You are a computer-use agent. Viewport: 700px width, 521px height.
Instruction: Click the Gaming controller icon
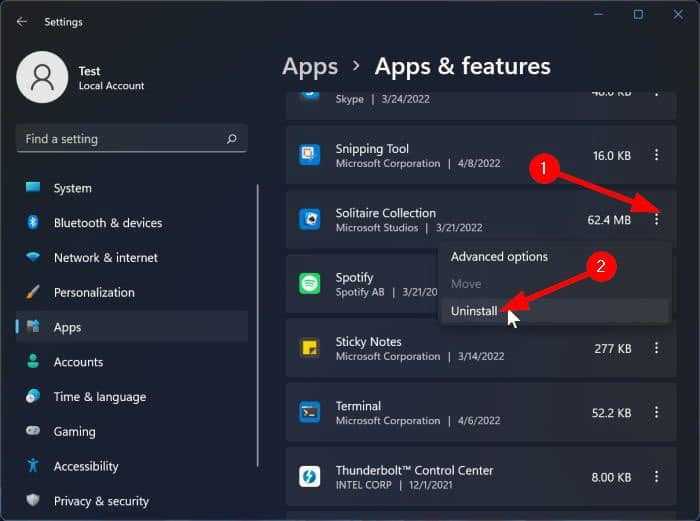(x=33, y=430)
